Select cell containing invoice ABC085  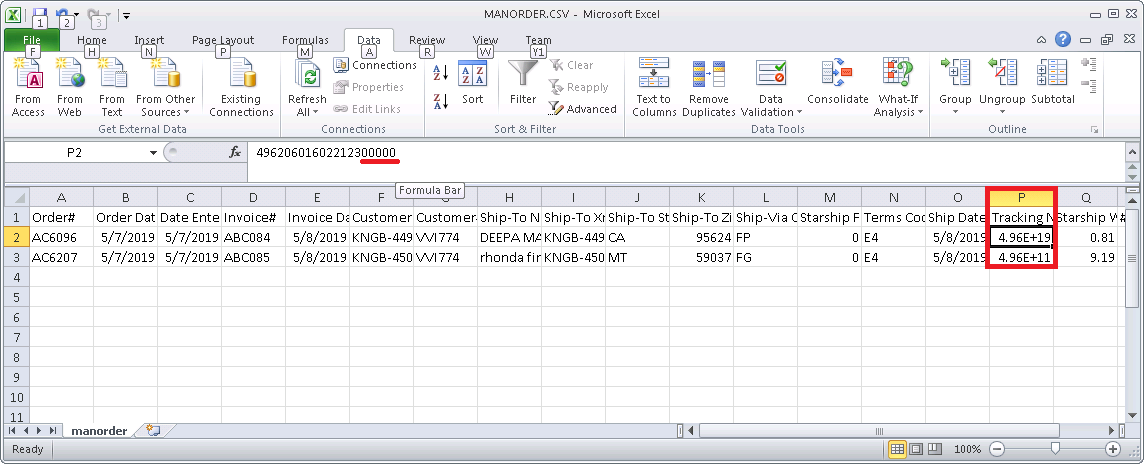(x=253, y=258)
